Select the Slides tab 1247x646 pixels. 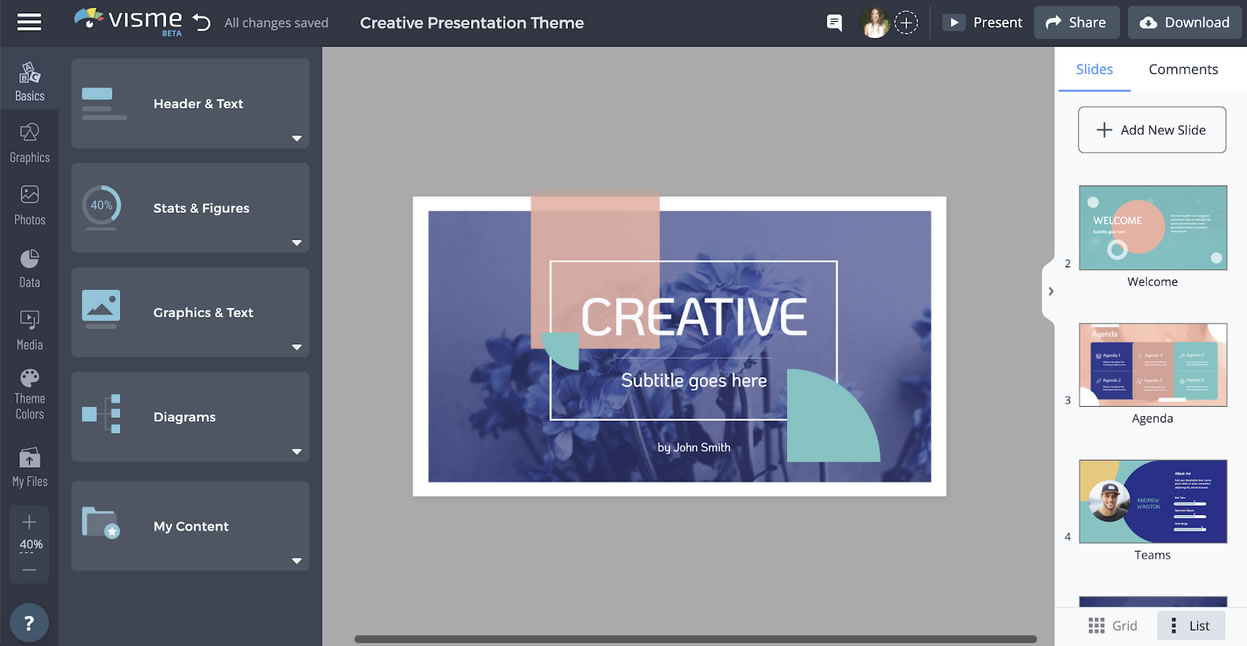coord(1094,68)
